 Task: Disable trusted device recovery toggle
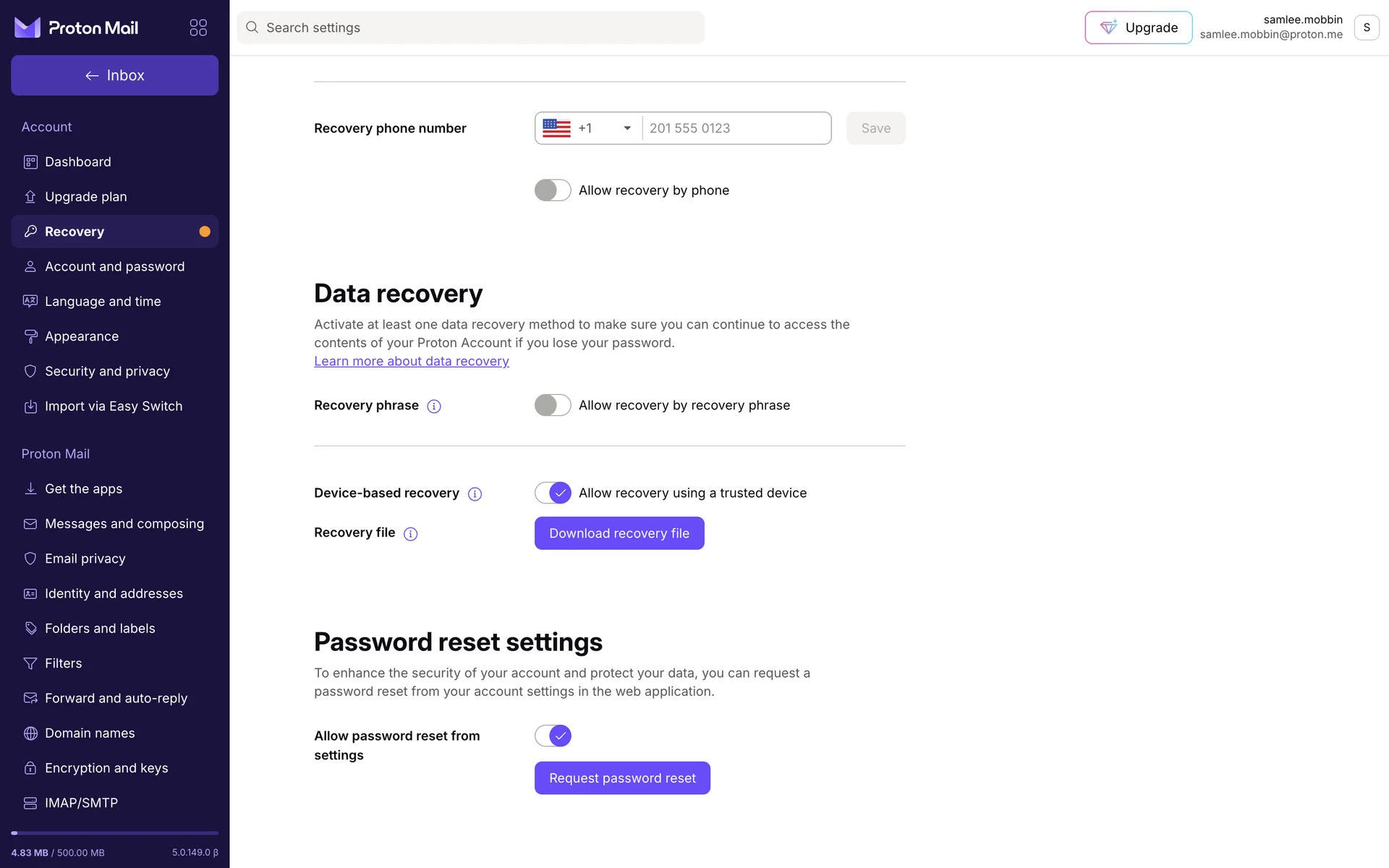pyautogui.click(x=553, y=493)
